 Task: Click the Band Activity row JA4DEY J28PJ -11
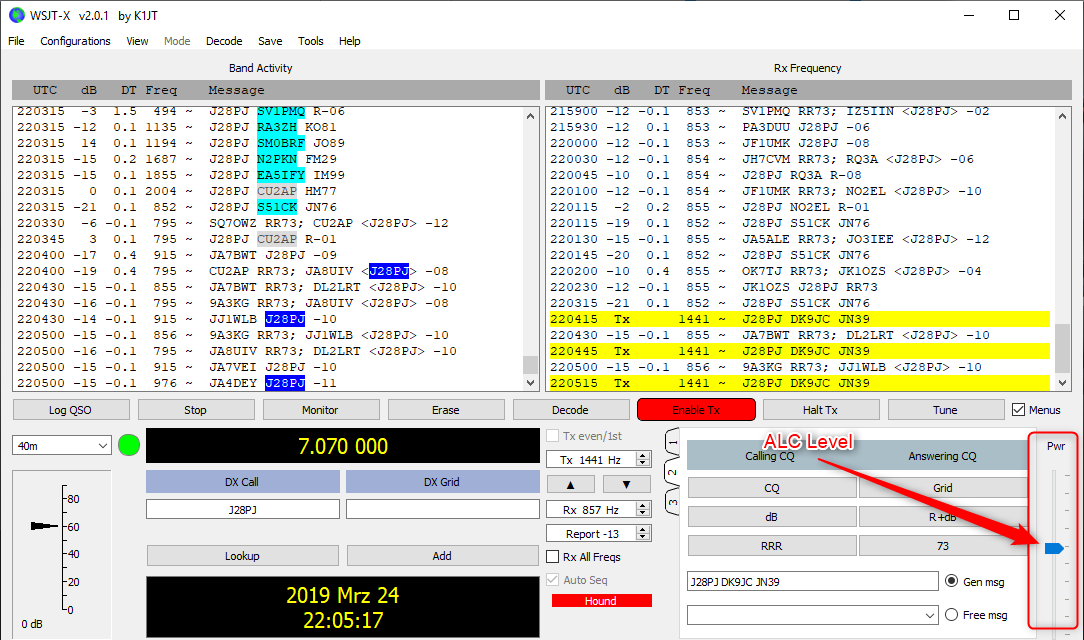(268, 383)
